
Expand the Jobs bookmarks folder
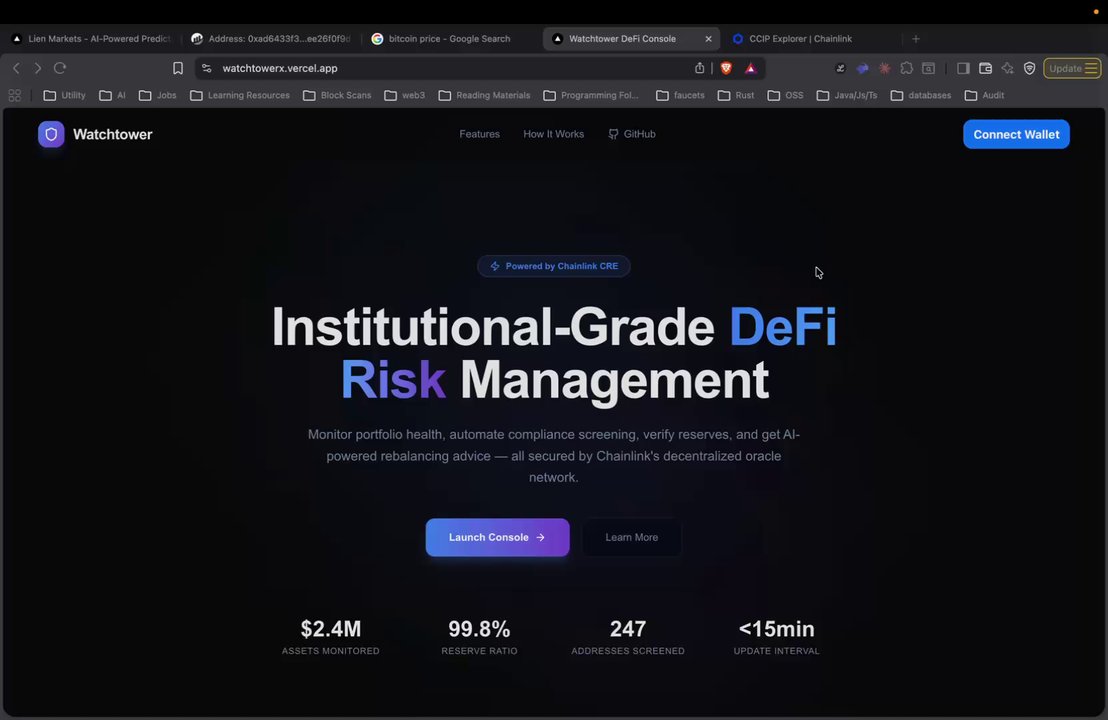pyautogui.click(x=158, y=95)
